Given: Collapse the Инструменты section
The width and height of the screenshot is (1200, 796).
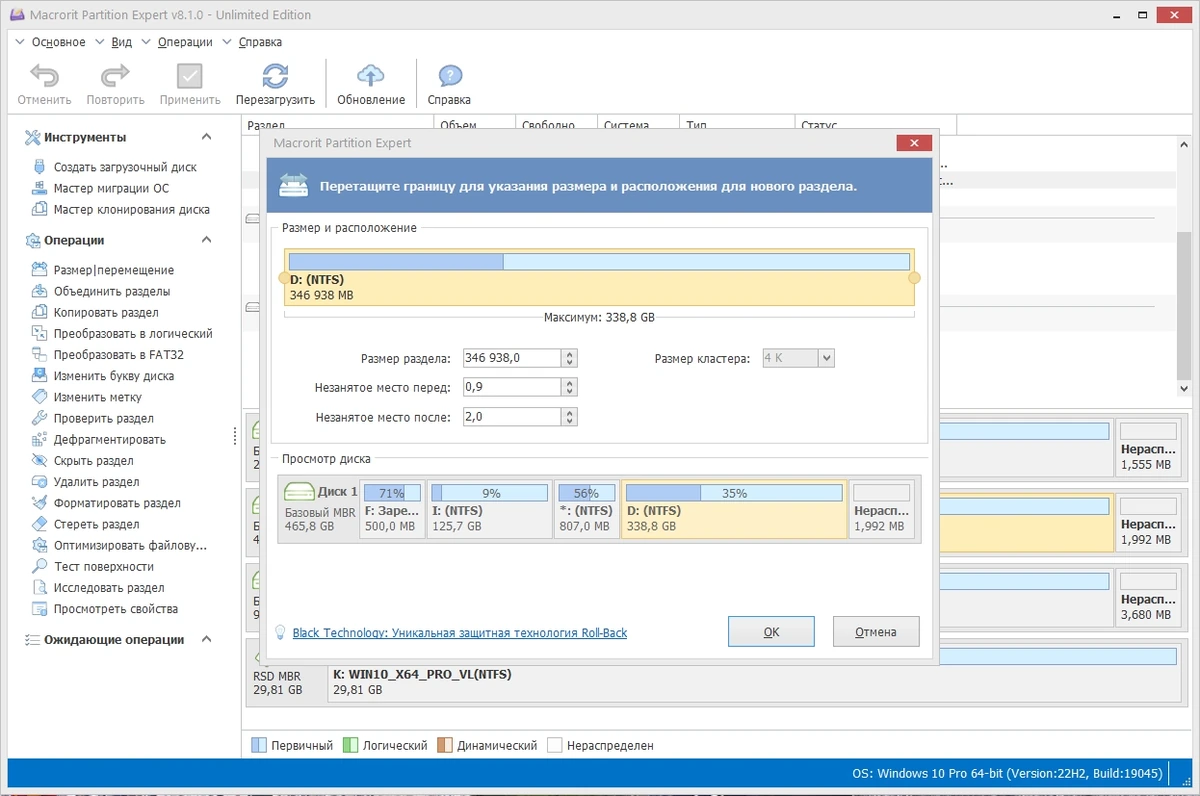Looking at the screenshot, I should [x=207, y=137].
